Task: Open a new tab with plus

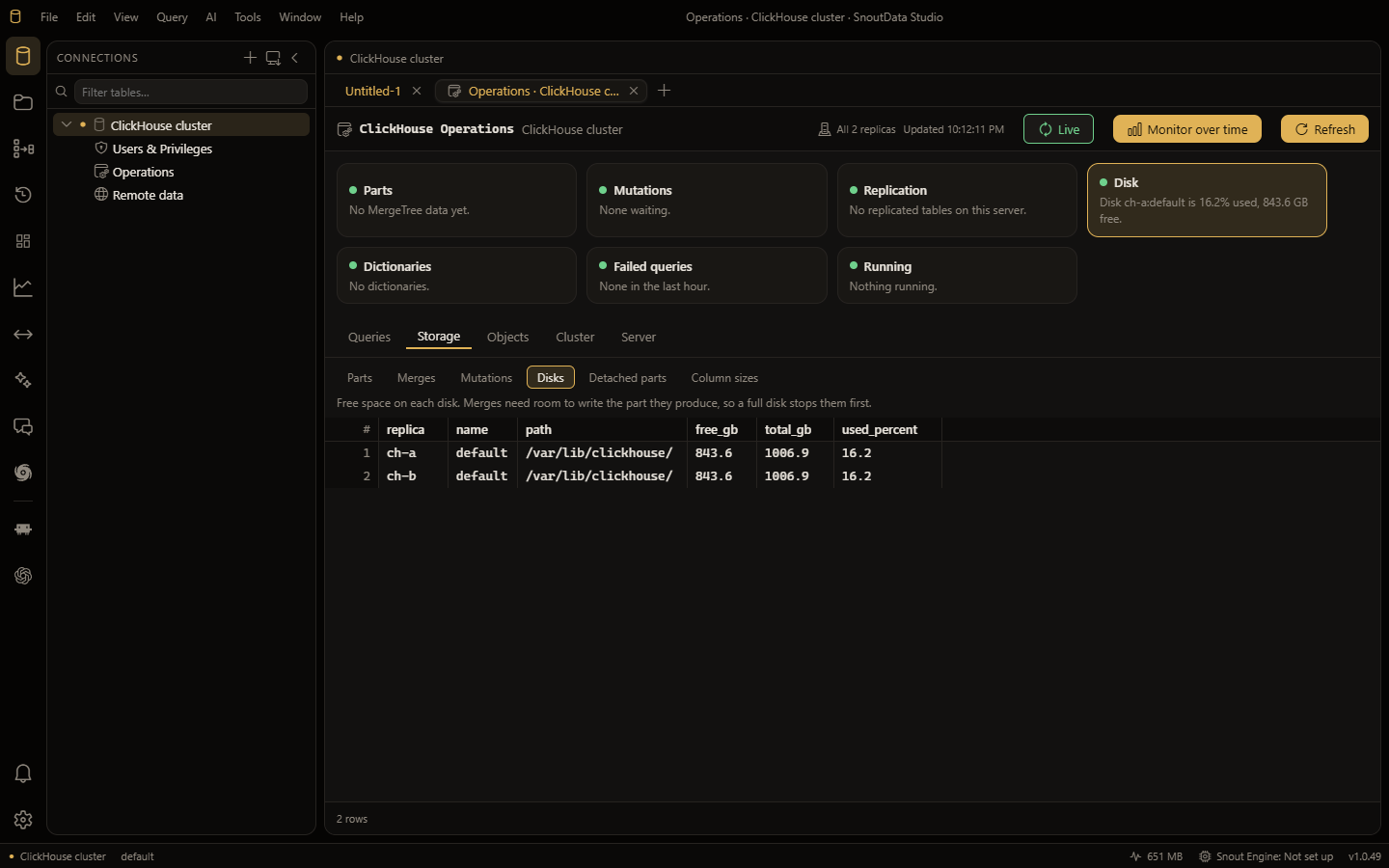Action: [664, 91]
